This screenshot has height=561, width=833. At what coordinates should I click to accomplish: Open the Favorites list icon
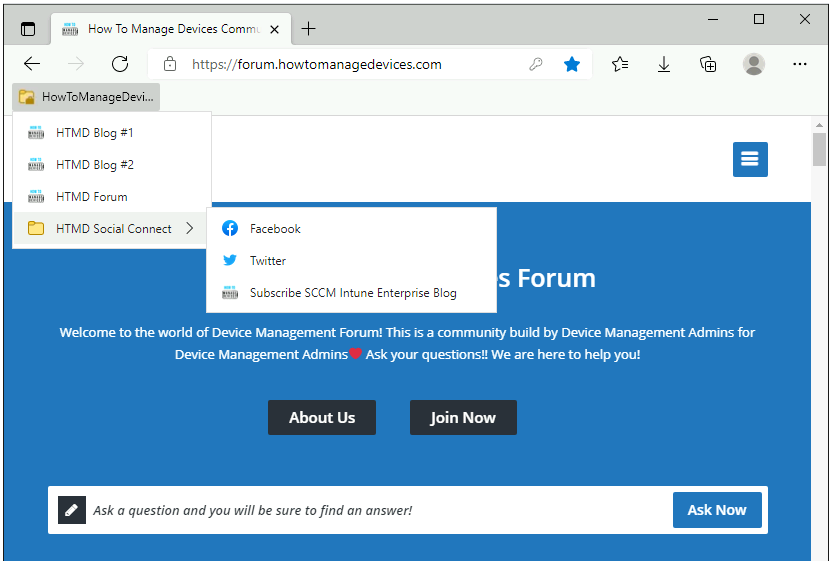pos(619,64)
